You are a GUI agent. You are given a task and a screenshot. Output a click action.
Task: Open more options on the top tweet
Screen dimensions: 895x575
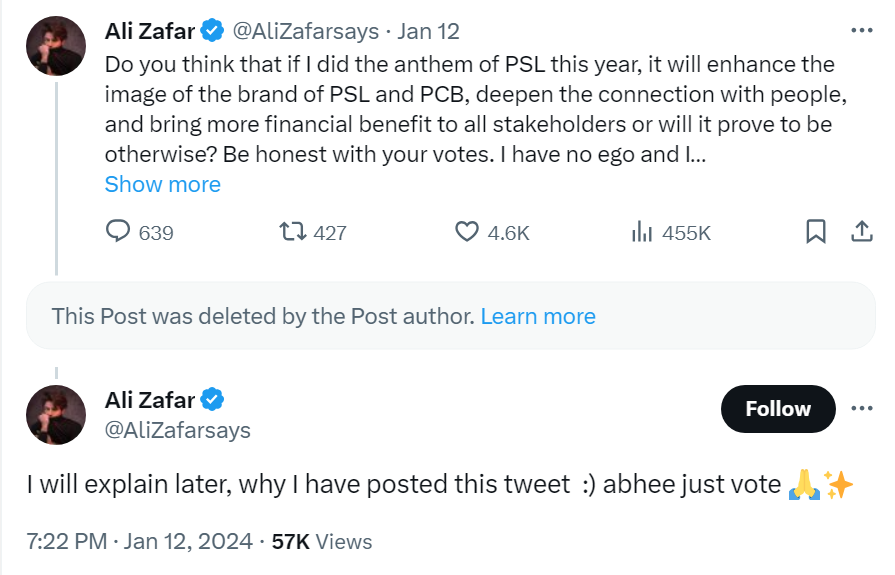861,30
